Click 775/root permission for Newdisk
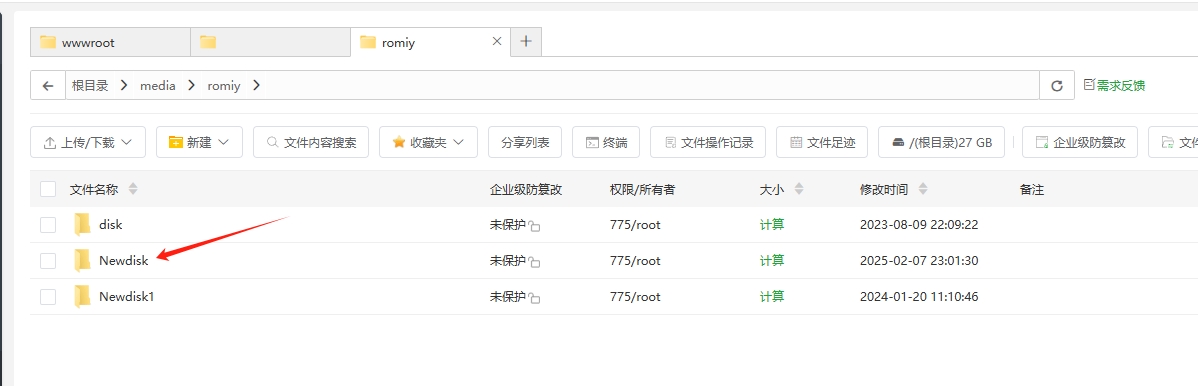1198x386 pixels. 635,261
